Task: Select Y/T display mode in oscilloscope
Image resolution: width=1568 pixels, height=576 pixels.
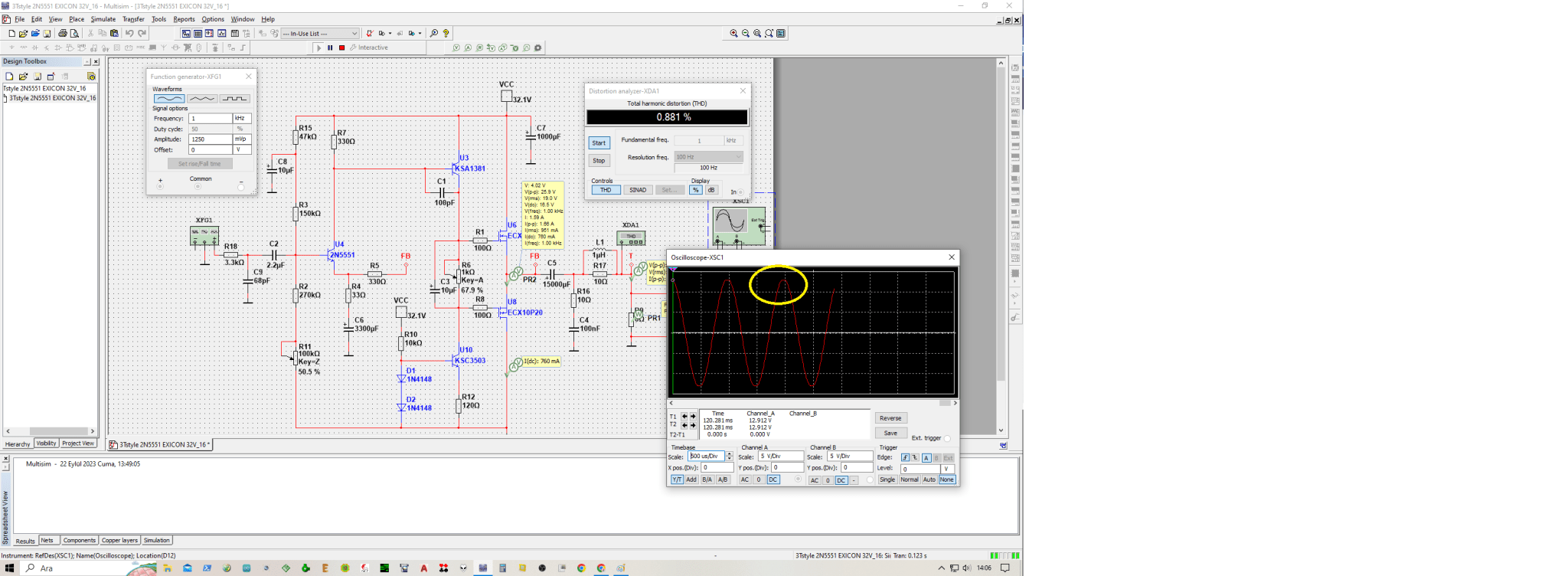Action: pyautogui.click(x=678, y=479)
